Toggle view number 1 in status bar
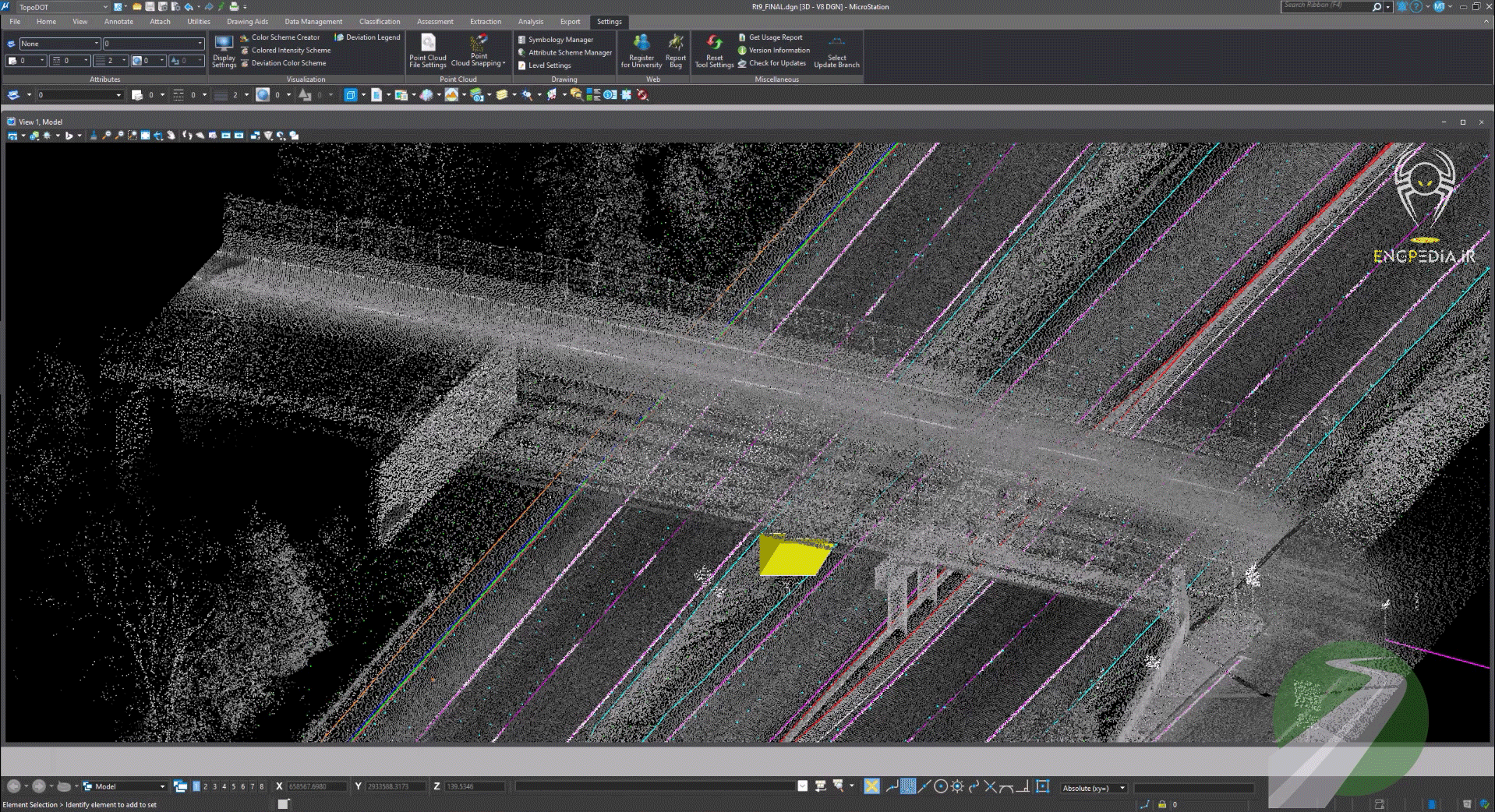The width and height of the screenshot is (1495, 812). [196, 786]
